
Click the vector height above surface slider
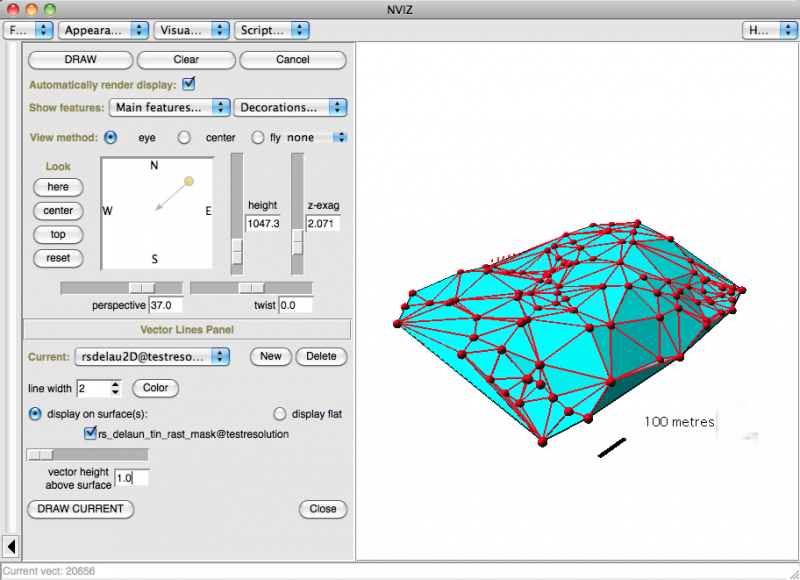[x=88, y=455]
